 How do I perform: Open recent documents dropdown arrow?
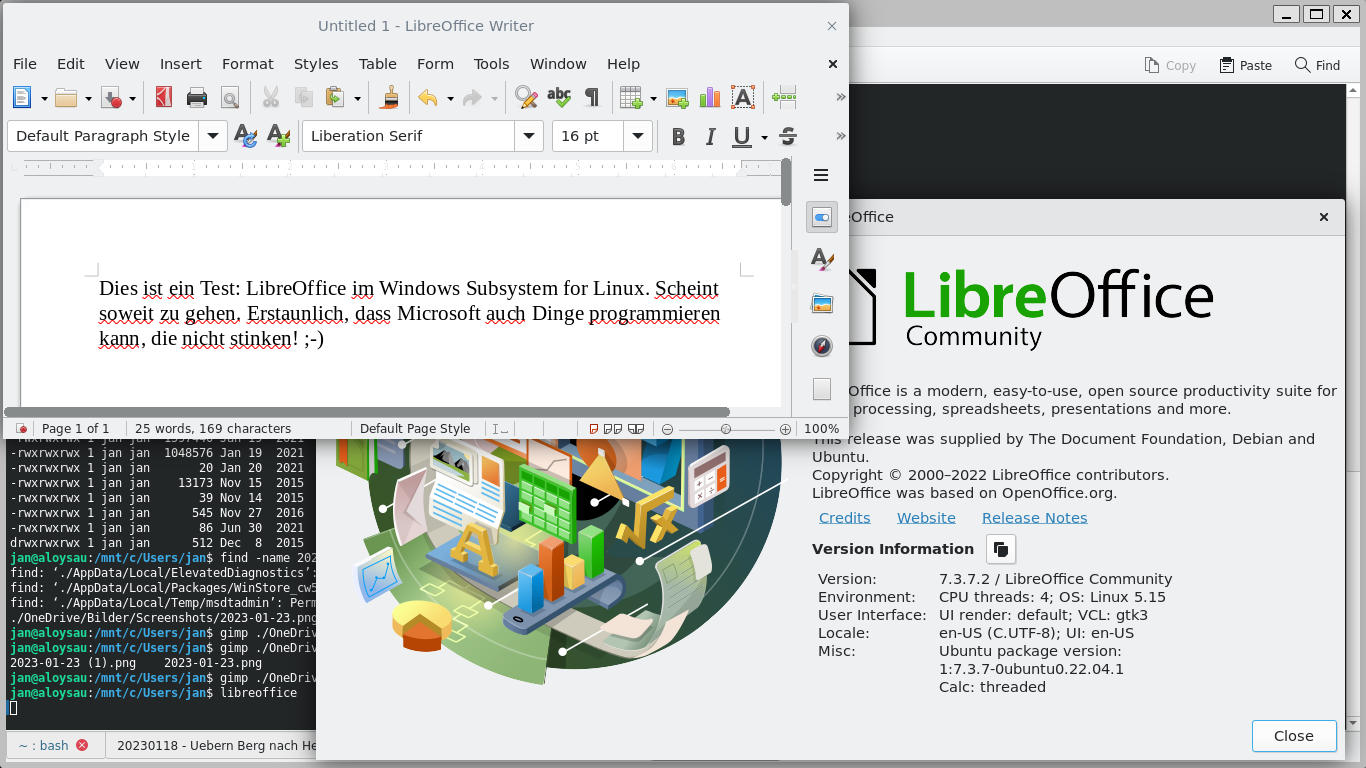tap(88, 98)
